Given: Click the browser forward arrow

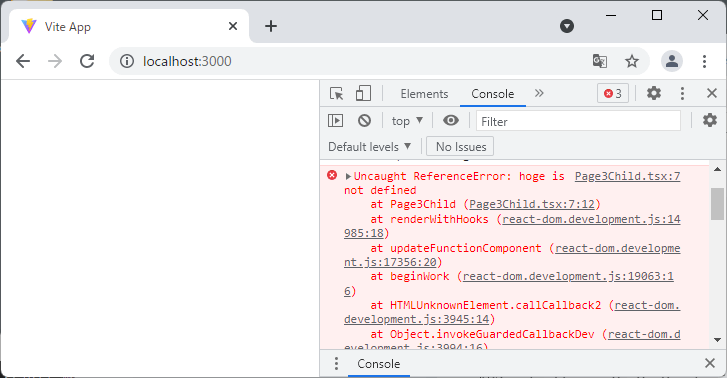Looking at the screenshot, I should pos(55,61).
